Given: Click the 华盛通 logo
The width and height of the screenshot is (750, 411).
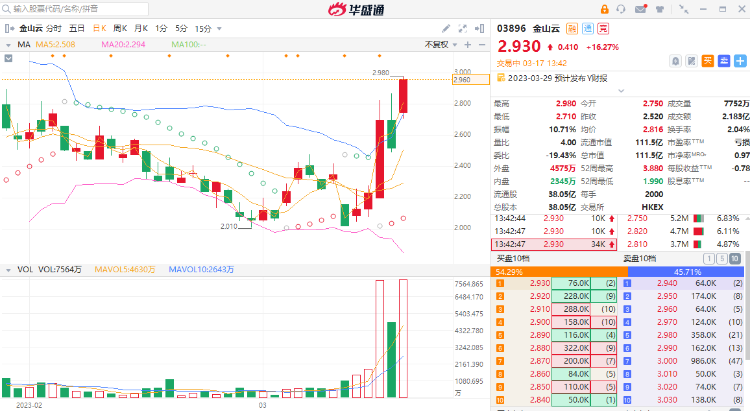Looking at the screenshot, I should (x=356, y=9).
